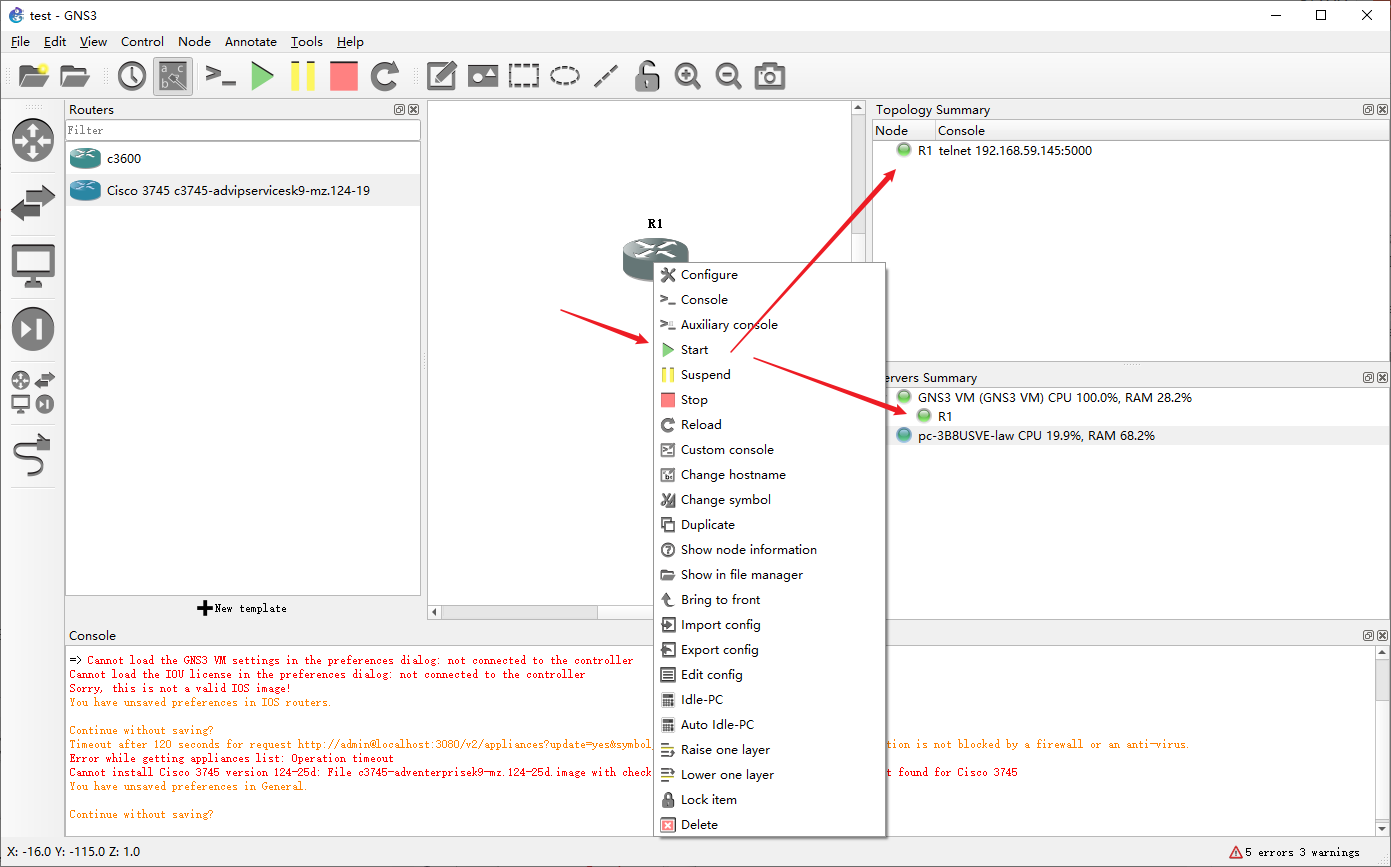This screenshot has height=867, width=1391.
Task: Click the New template button
Action: pyautogui.click(x=242, y=608)
